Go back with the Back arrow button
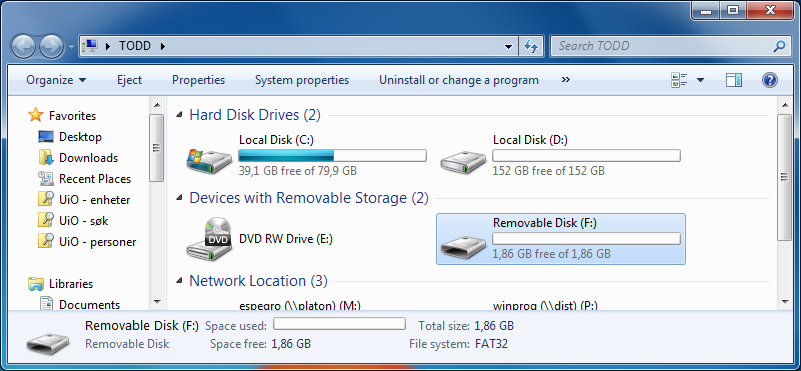The width and height of the screenshot is (801, 371). [23, 47]
